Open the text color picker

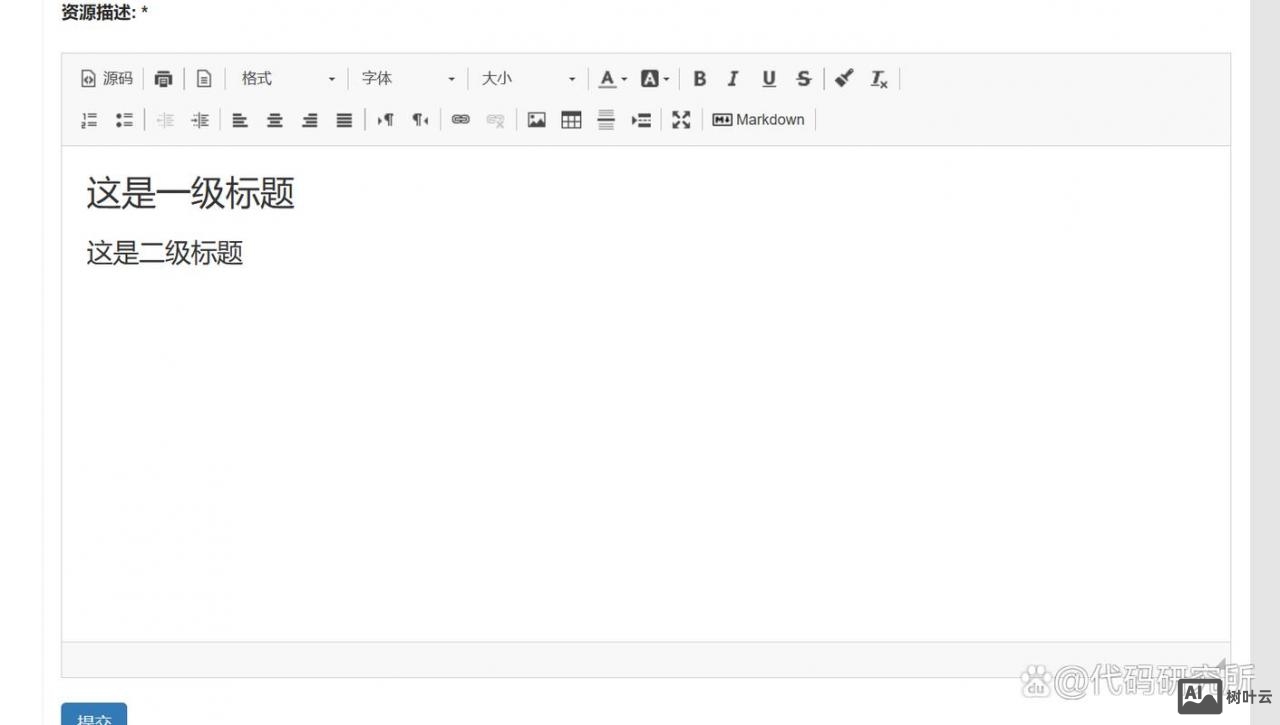[612, 79]
